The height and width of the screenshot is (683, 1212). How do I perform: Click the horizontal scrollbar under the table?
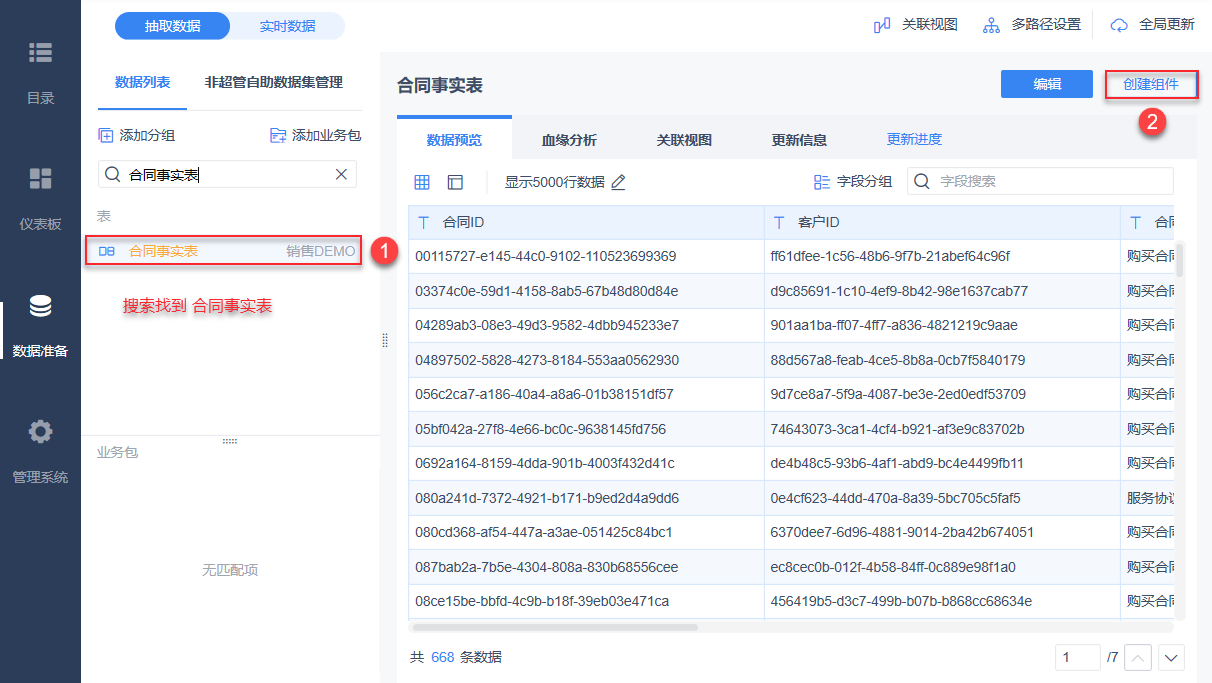coord(555,627)
